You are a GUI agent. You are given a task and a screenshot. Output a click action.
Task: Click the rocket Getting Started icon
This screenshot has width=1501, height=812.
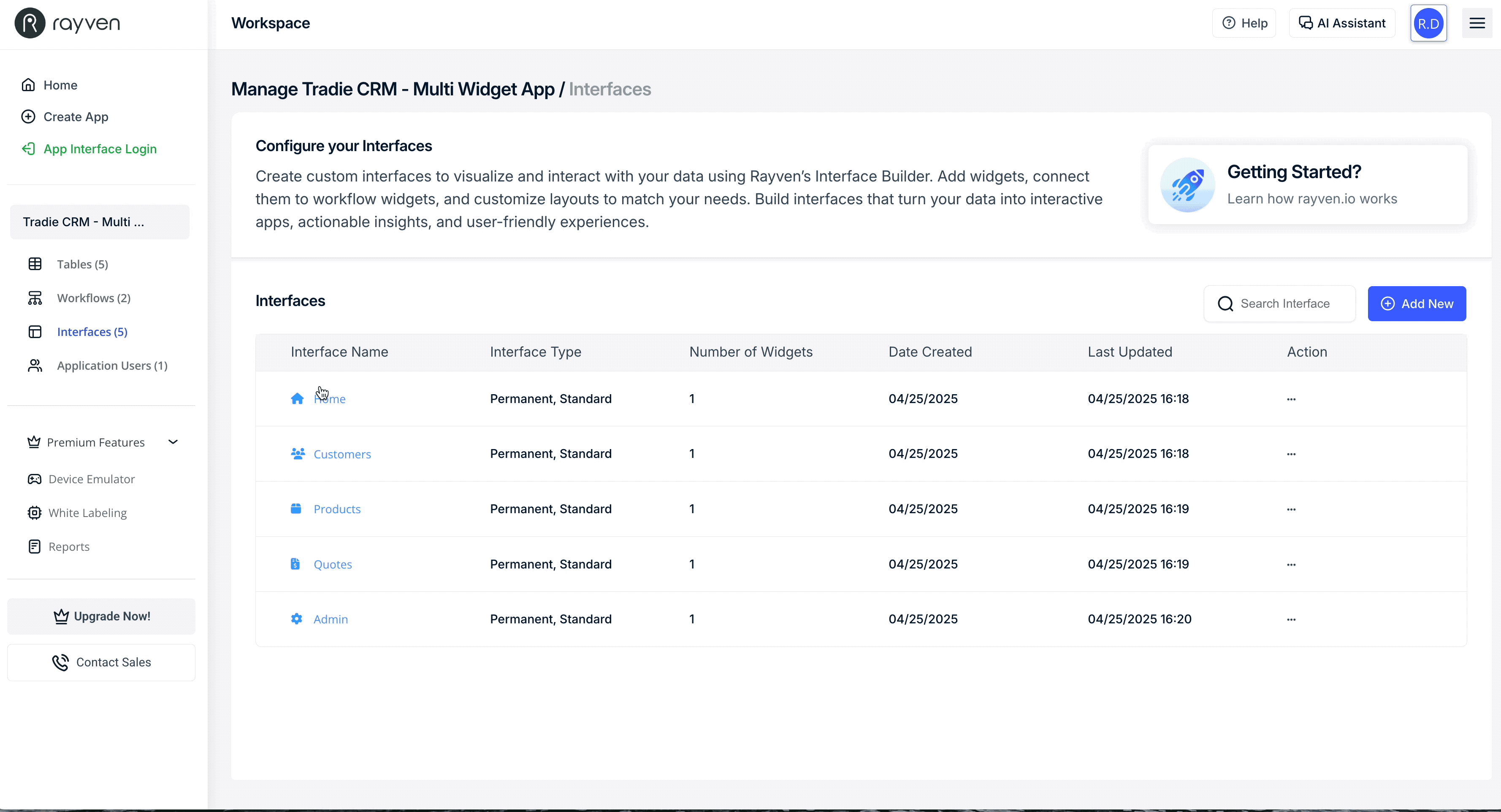click(x=1187, y=185)
